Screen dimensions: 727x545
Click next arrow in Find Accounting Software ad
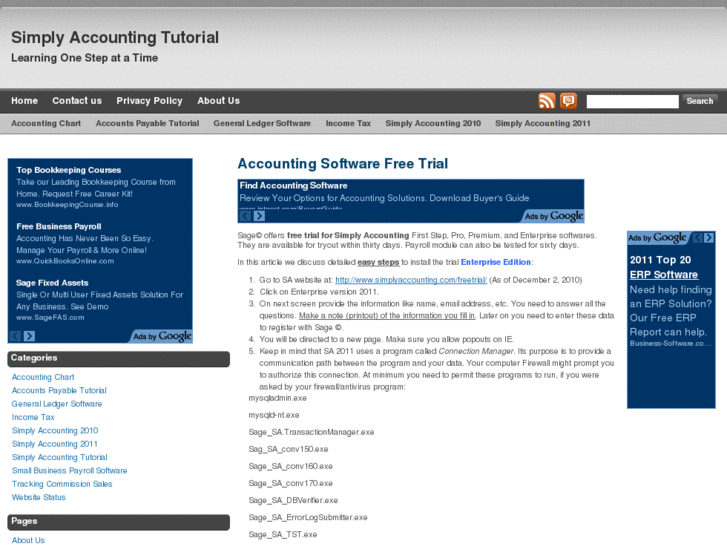259,216
